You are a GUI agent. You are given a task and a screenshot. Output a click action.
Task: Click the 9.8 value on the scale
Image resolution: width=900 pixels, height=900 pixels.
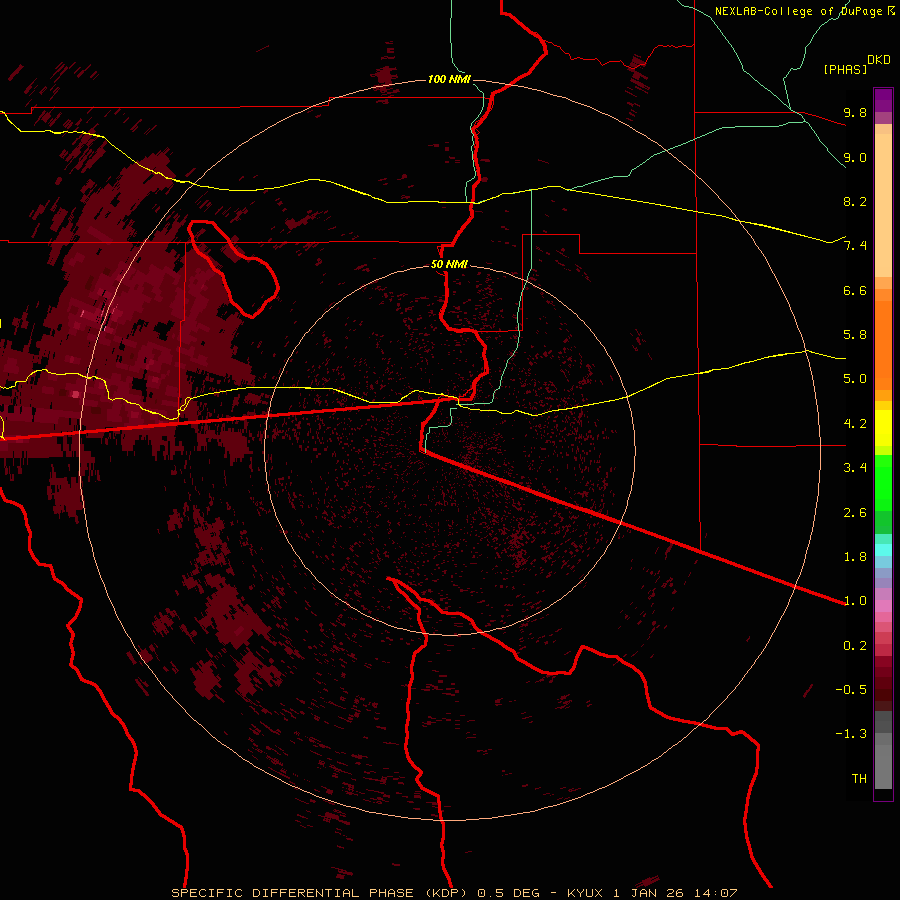tap(855, 112)
